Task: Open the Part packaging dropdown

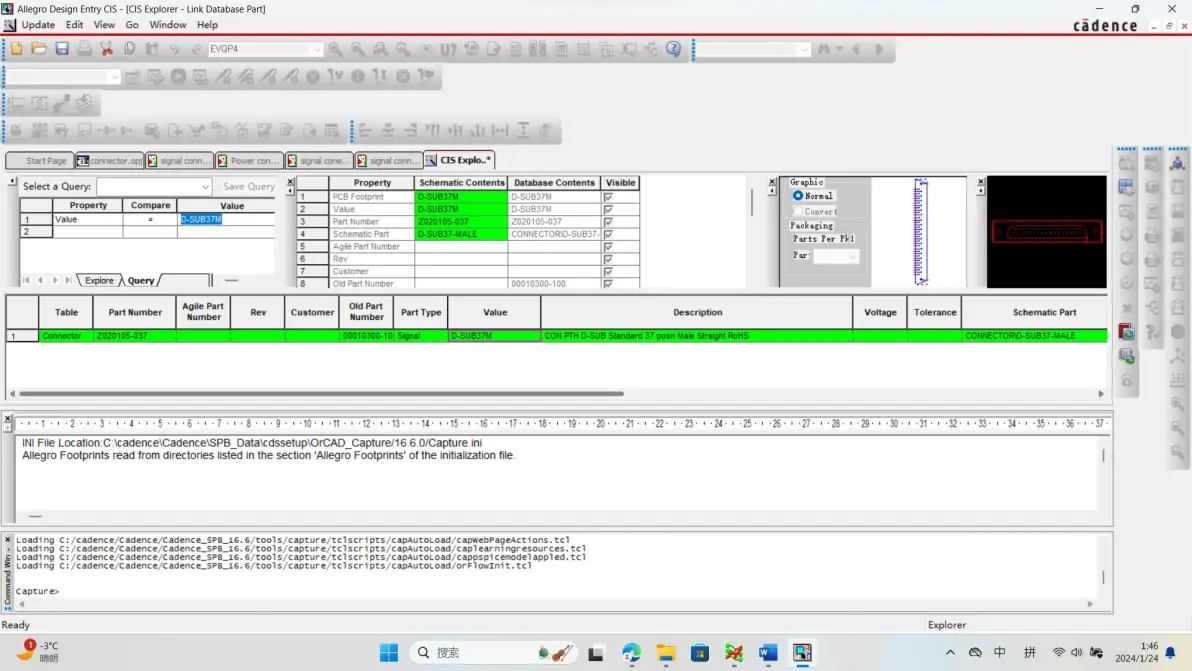Action: pyautogui.click(x=852, y=256)
